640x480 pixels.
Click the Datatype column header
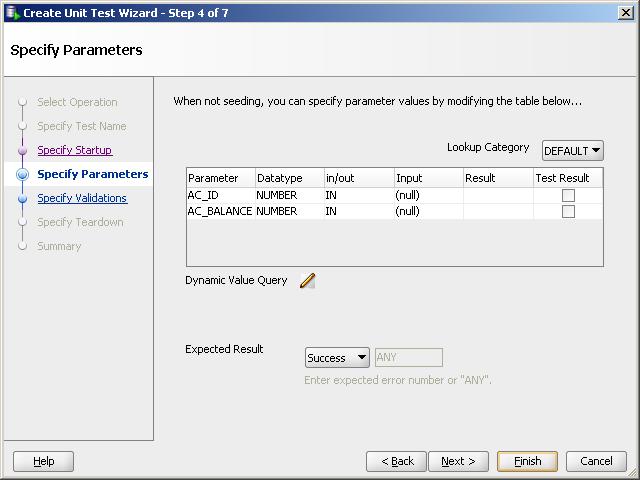(x=290, y=178)
